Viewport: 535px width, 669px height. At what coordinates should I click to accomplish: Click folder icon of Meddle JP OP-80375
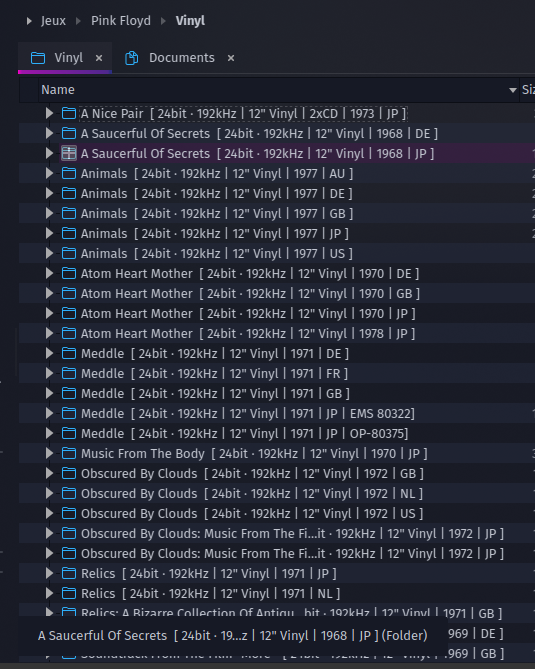click(69, 433)
